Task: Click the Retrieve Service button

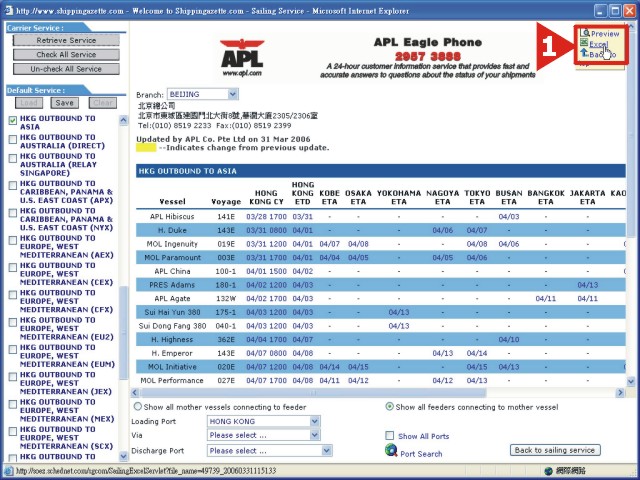Action: point(66,40)
